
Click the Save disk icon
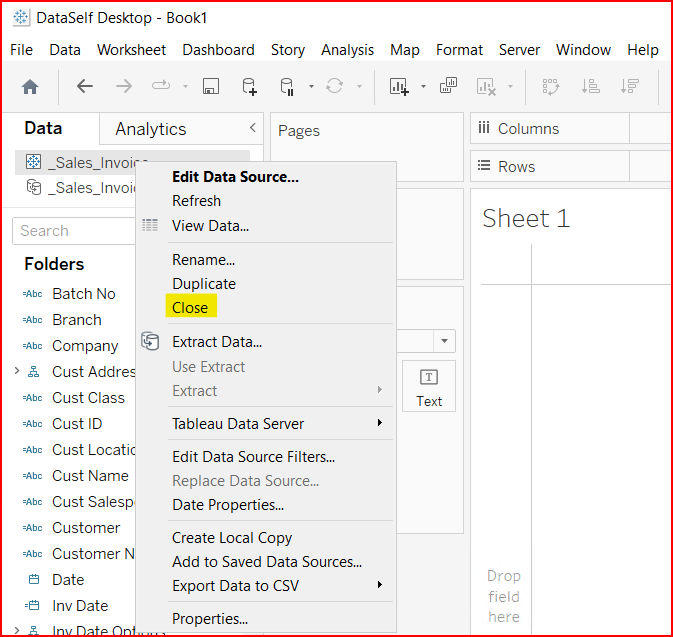click(x=211, y=87)
